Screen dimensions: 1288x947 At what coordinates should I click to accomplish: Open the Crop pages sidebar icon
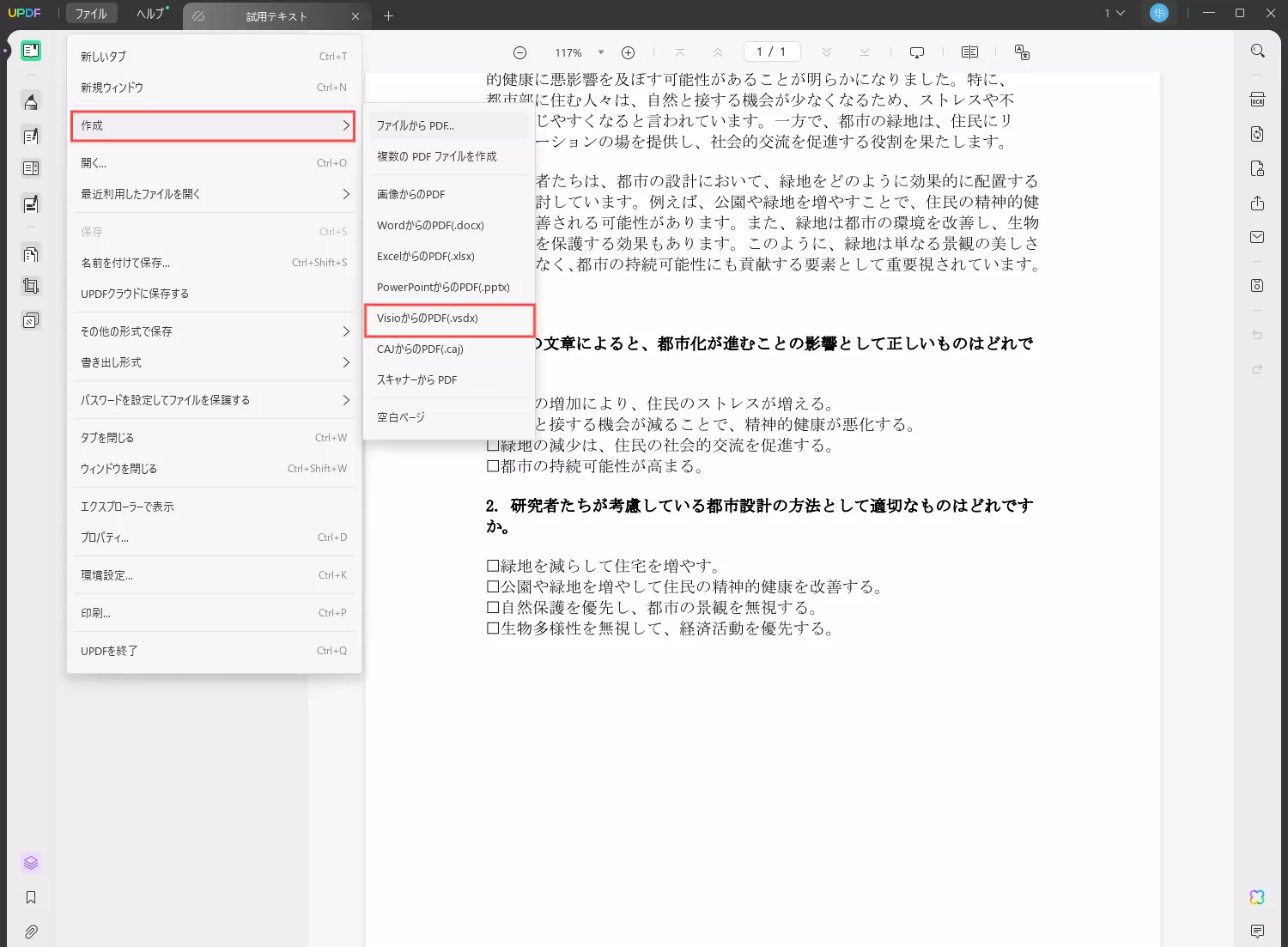click(31, 287)
